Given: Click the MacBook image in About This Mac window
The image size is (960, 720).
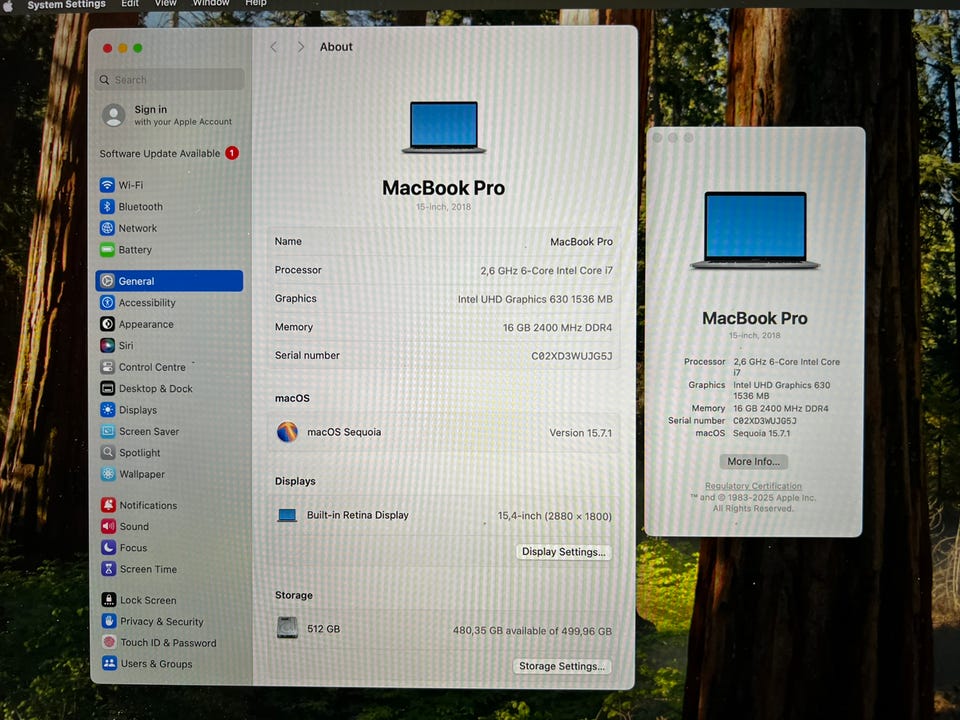Looking at the screenshot, I should coord(755,230).
